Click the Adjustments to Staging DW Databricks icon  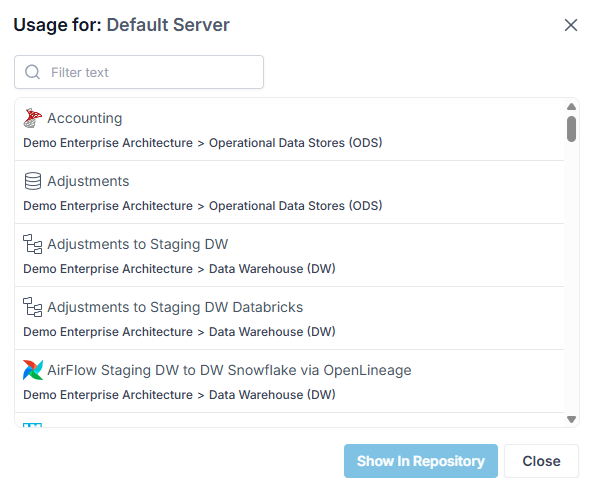pos(33,307)
